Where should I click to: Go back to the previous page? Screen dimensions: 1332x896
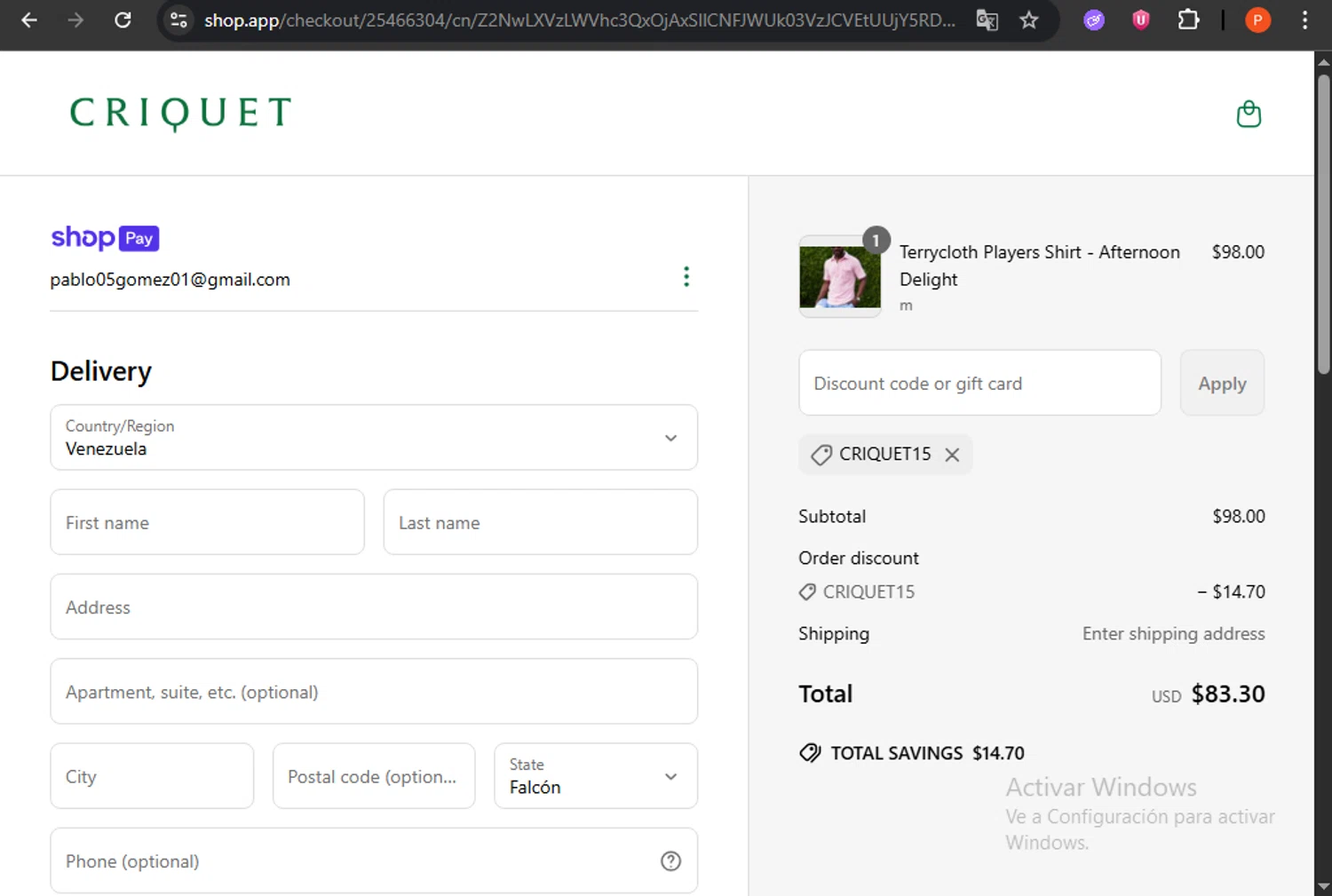click(x=29, y=20)
